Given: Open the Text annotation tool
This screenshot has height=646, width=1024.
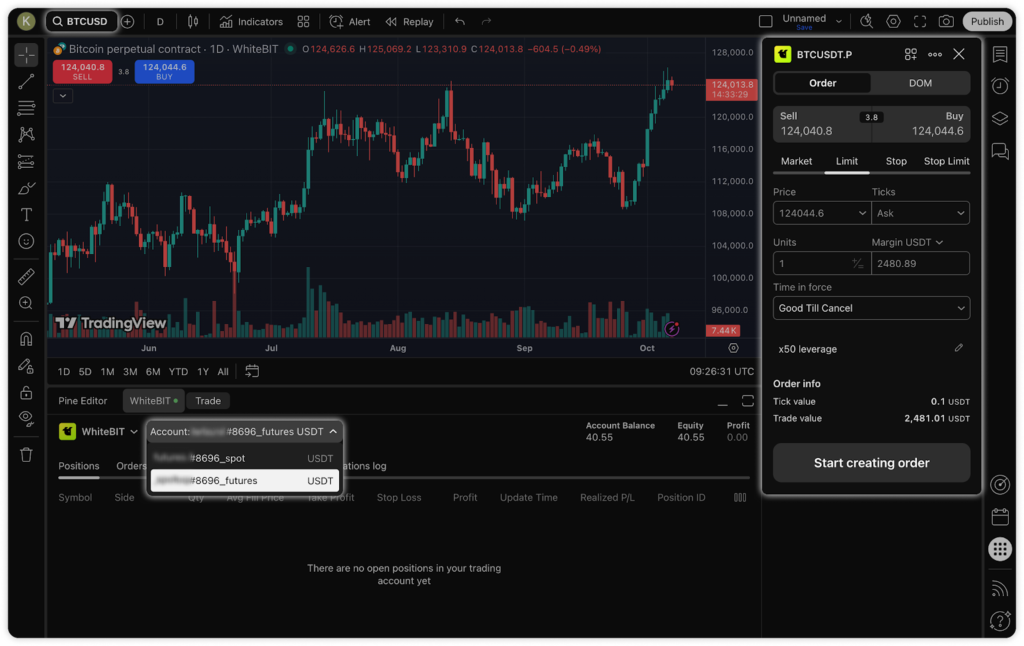Looking at the screenshot, I should [x=25, y=213].
